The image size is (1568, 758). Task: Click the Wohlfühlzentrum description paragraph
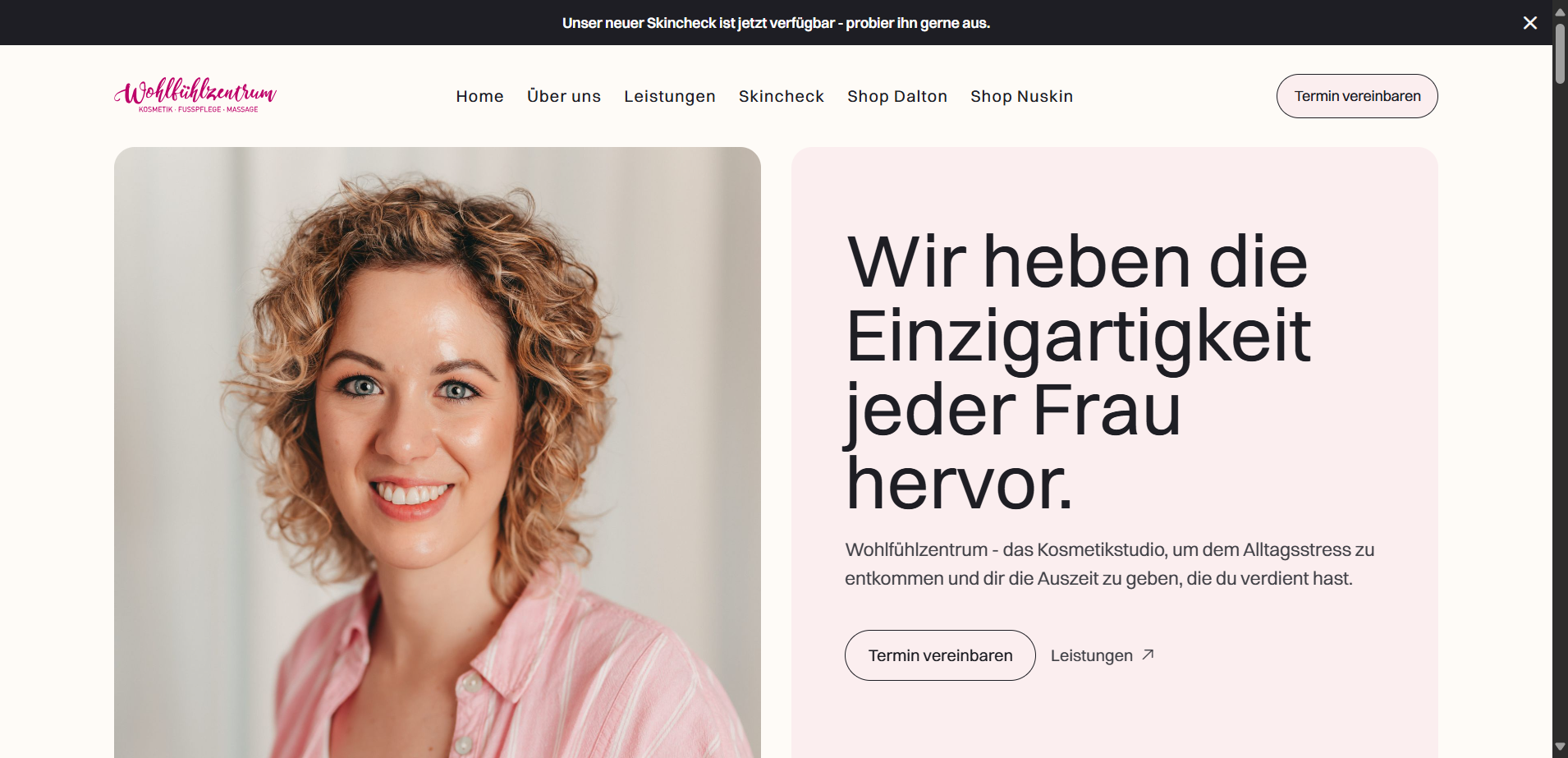point(1109,564)
